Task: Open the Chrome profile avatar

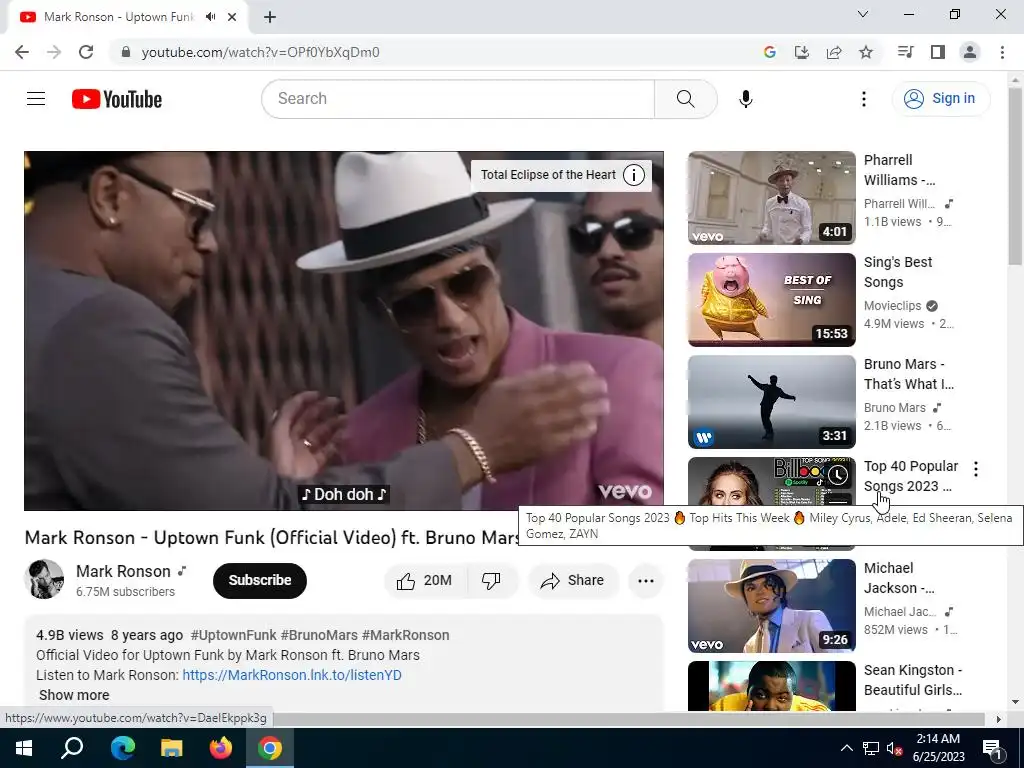Action: [x=970, y=52]
